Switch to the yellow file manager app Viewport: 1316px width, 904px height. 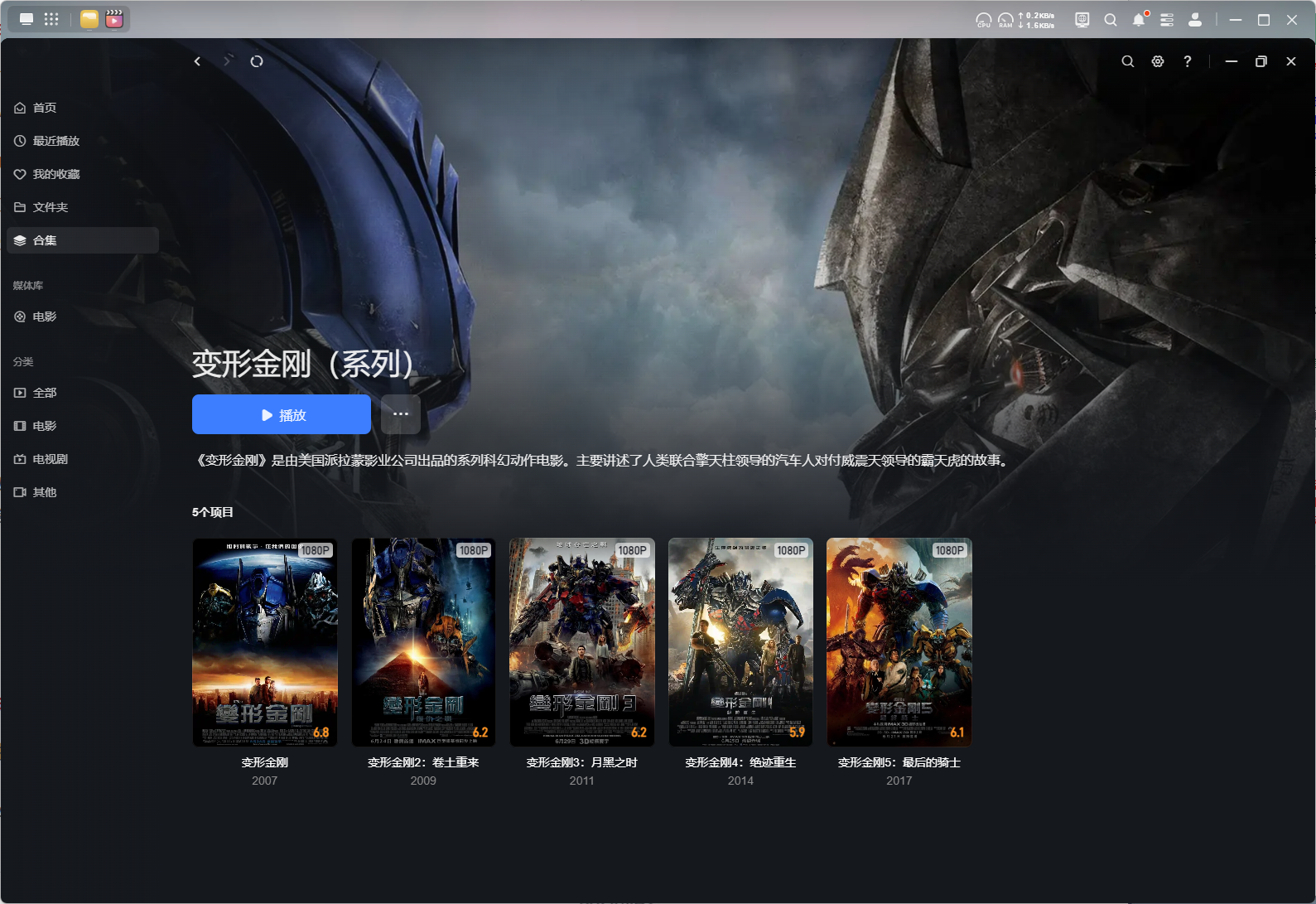pyautogui.click(x=89, y=19)
